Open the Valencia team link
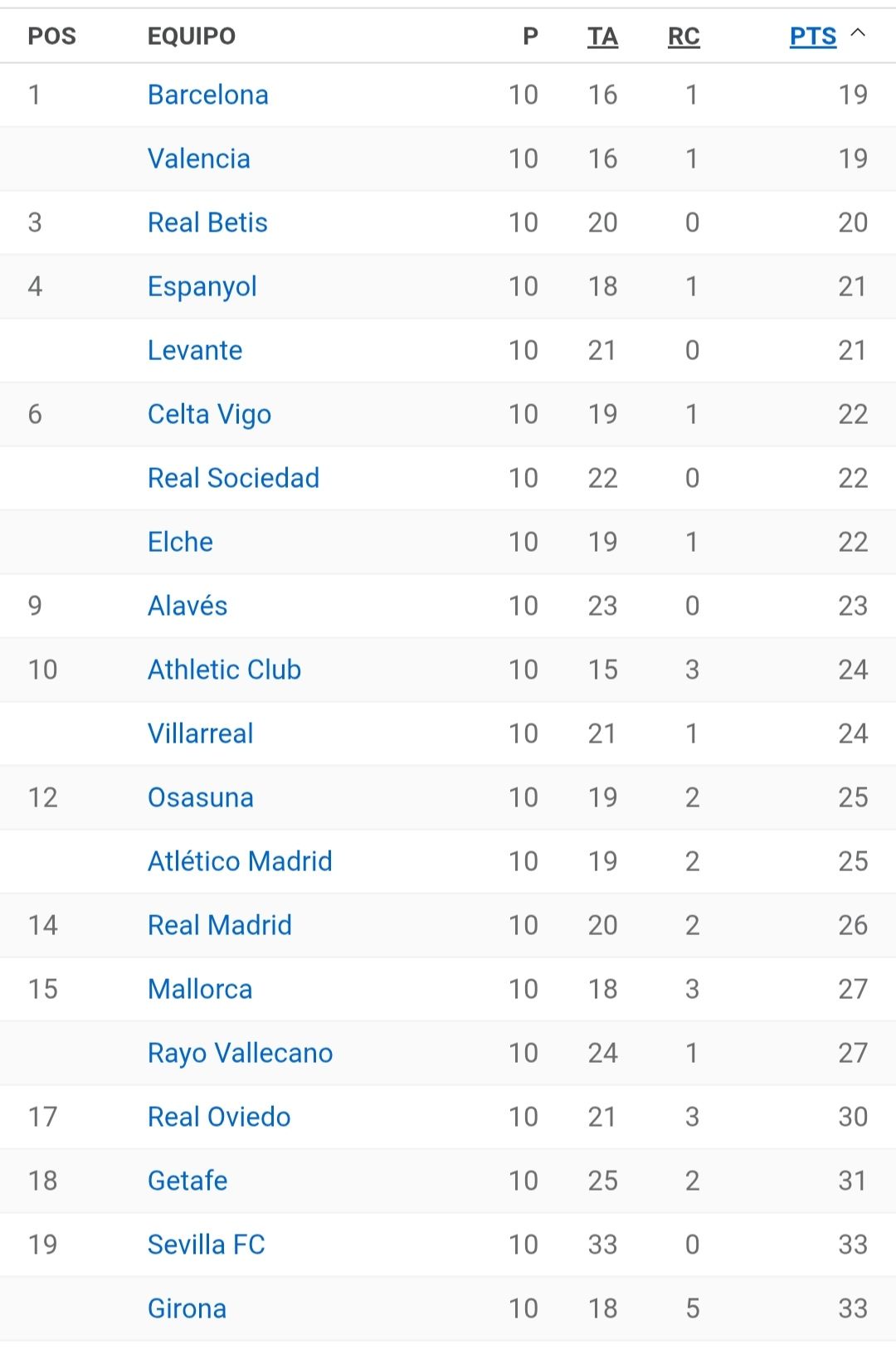This screenshot has width=896, height=1349. (x=198, y=158)
